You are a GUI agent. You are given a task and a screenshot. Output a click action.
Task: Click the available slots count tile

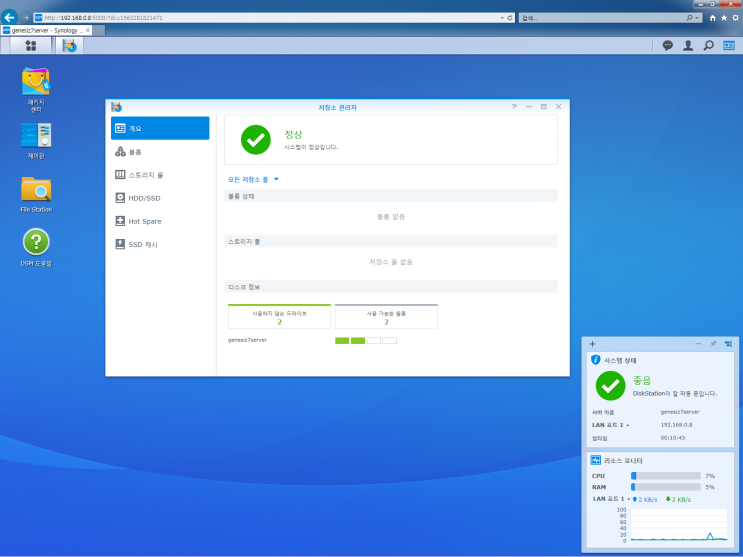(x=386, y=317)
